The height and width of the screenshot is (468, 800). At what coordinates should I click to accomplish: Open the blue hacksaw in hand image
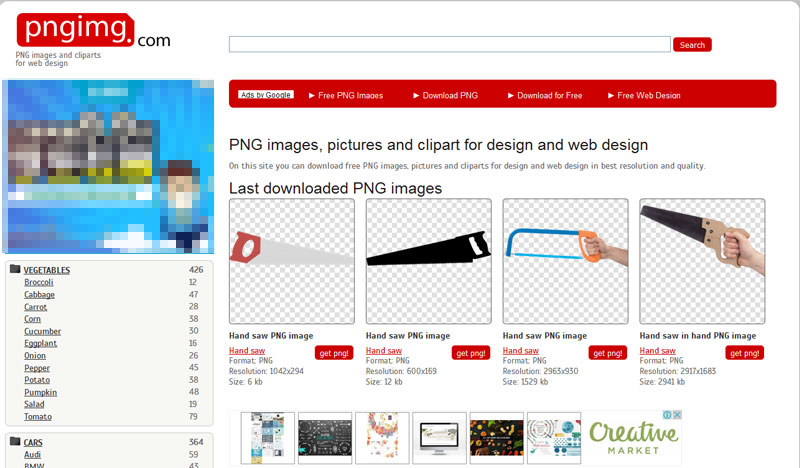click(565, 260)
